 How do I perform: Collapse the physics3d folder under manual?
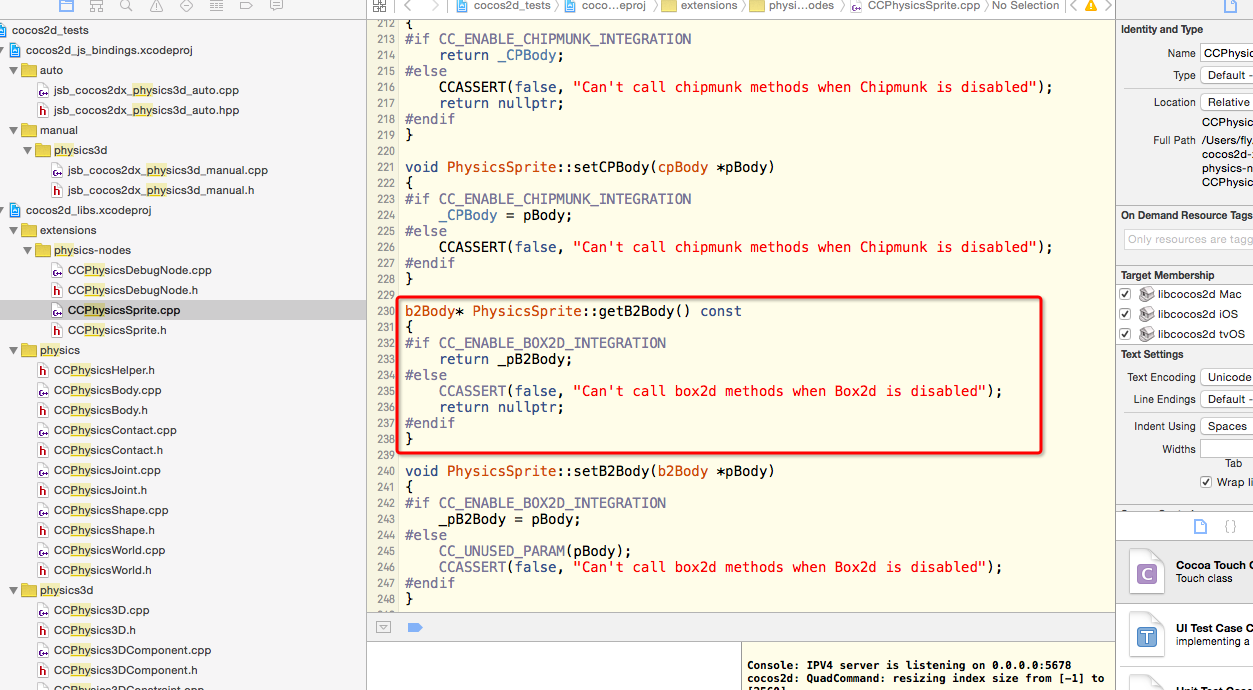(x=27, y=150)
